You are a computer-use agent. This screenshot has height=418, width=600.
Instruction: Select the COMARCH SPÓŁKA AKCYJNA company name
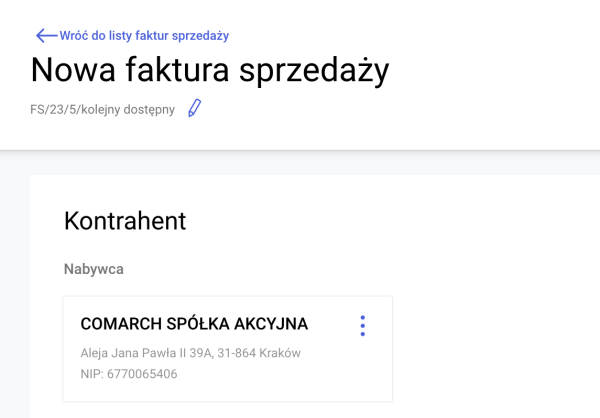tap(194, 324)
